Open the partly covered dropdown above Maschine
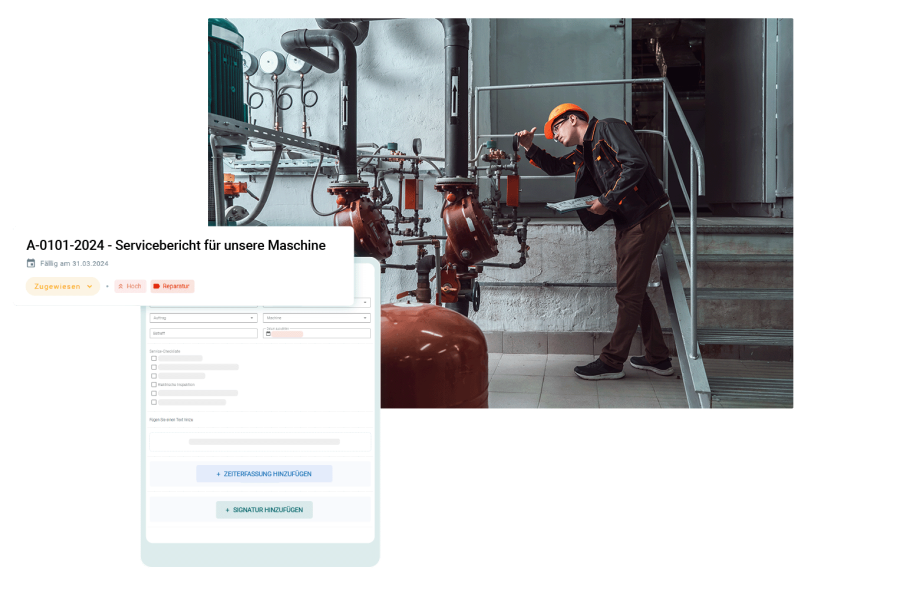Viewport: 900px width, 600px height. click(x=364, y=302)
